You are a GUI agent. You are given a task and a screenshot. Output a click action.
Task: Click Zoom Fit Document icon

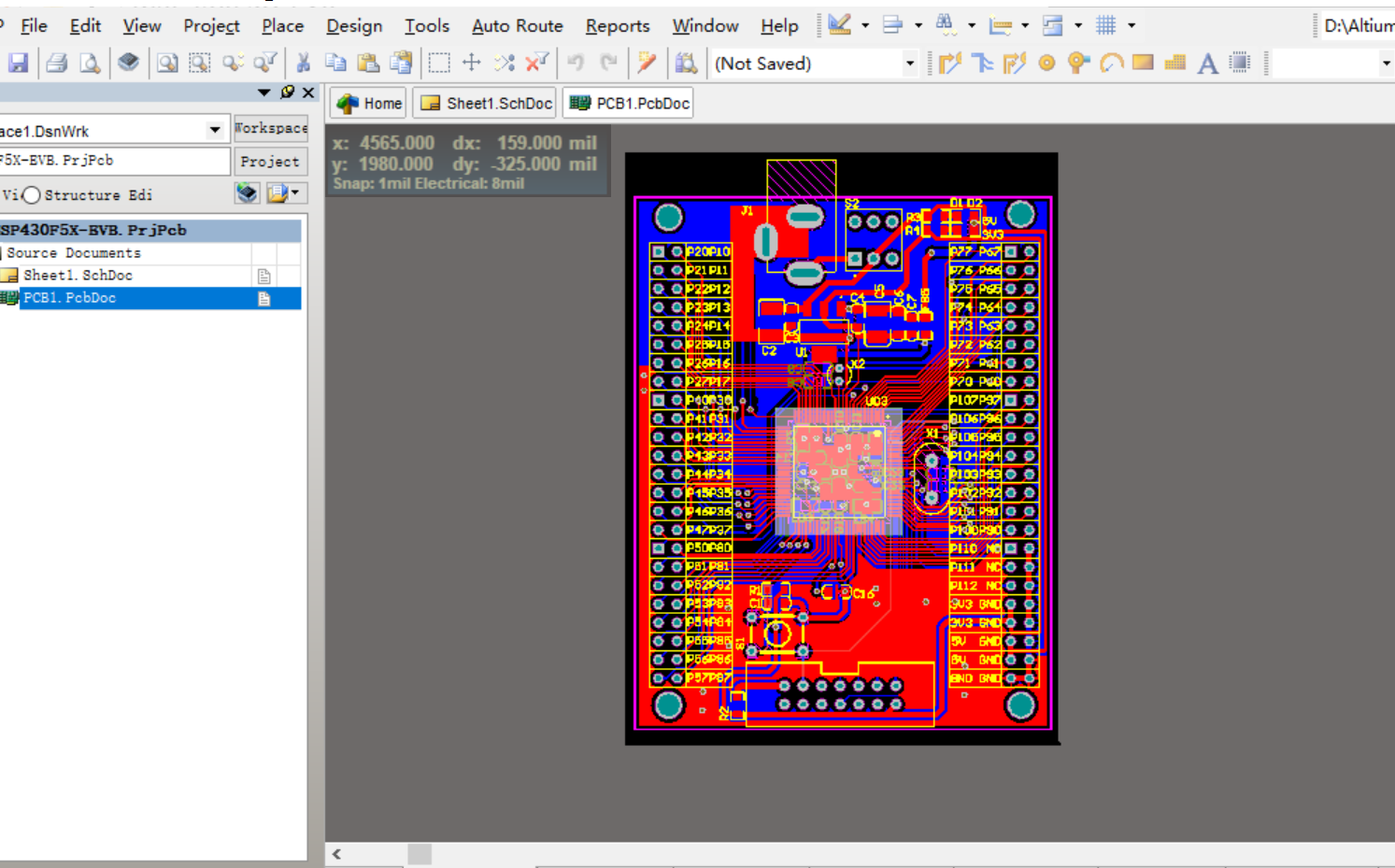167,64
